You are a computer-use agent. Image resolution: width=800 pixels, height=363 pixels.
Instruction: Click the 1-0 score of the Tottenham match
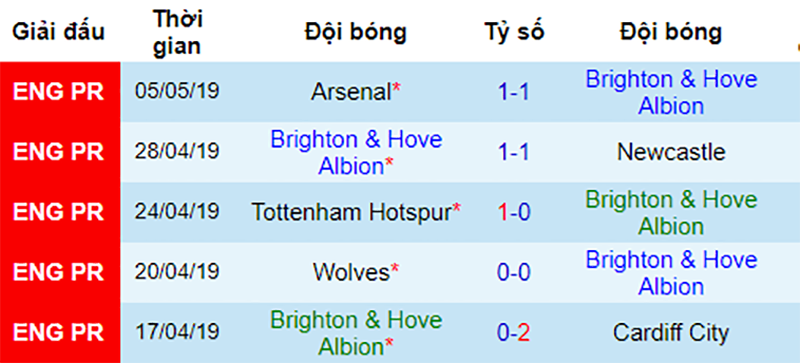(514, 212)
